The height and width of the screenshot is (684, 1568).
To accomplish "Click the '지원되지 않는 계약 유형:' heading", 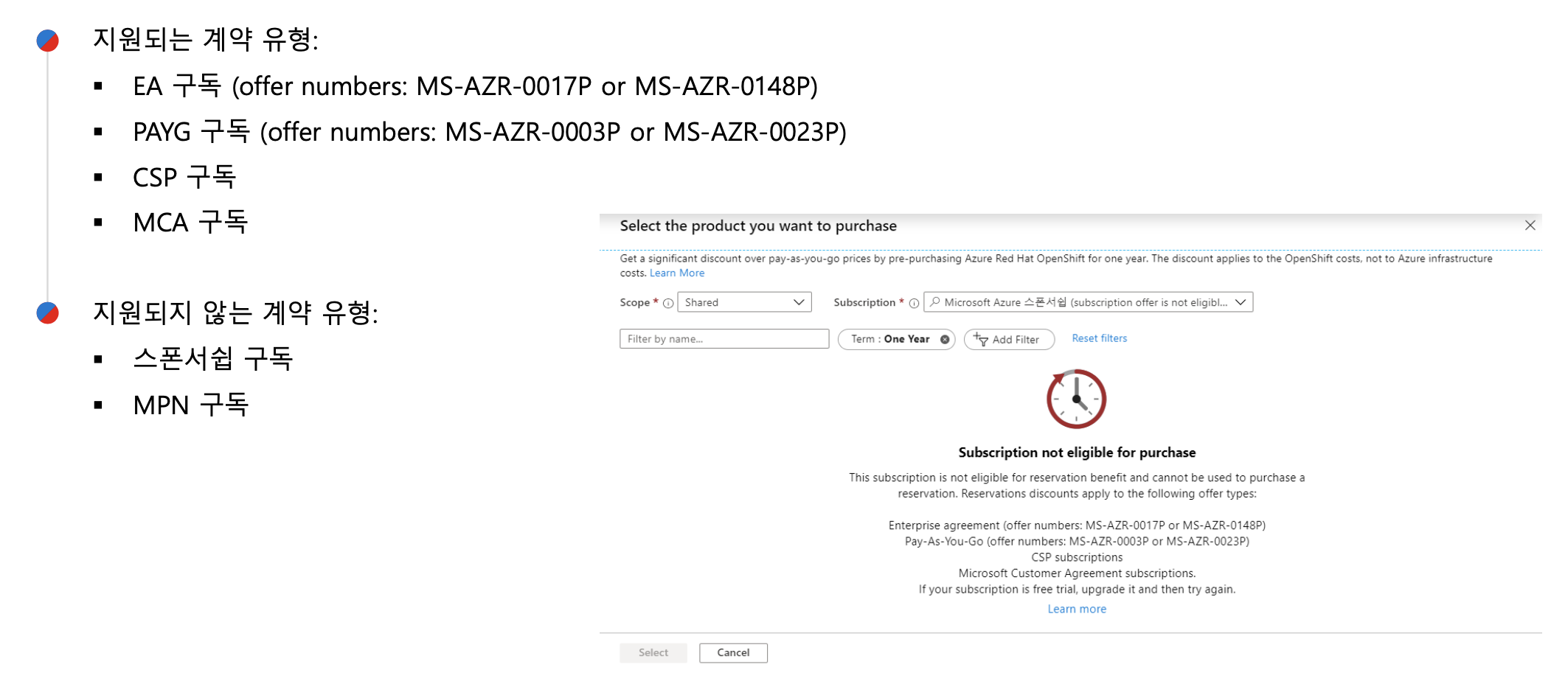I will pyautogui.click(x=235, y=313).
